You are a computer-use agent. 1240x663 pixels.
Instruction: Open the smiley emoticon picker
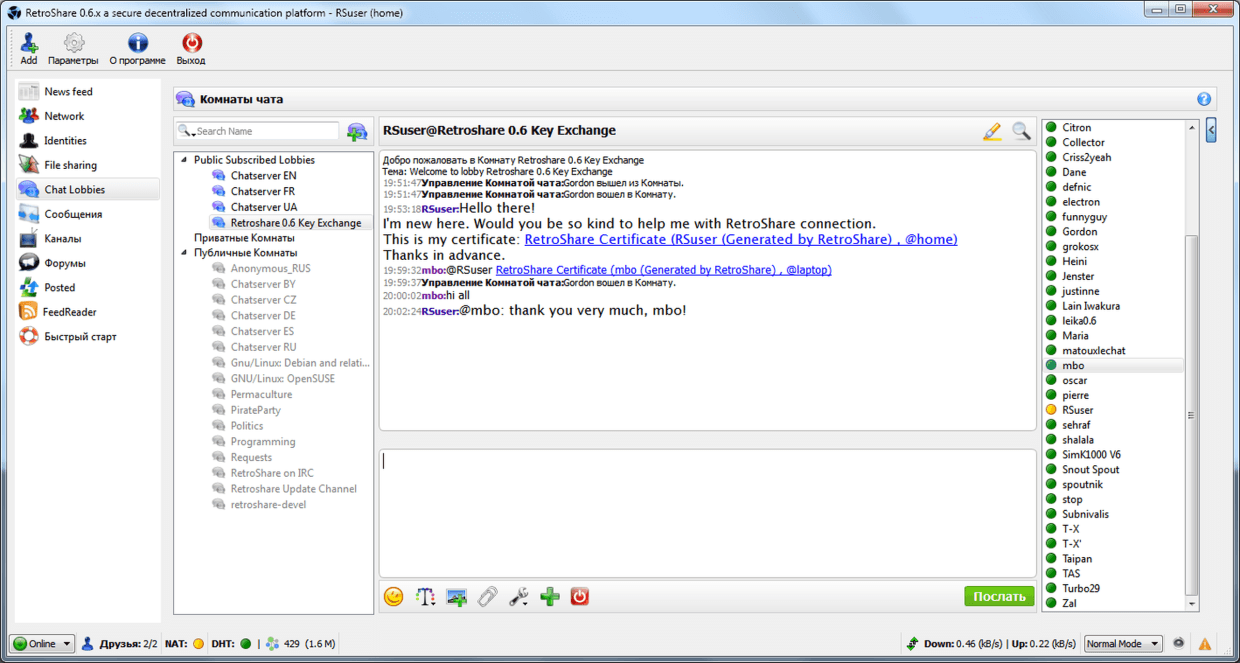click(x=394, y=597)
